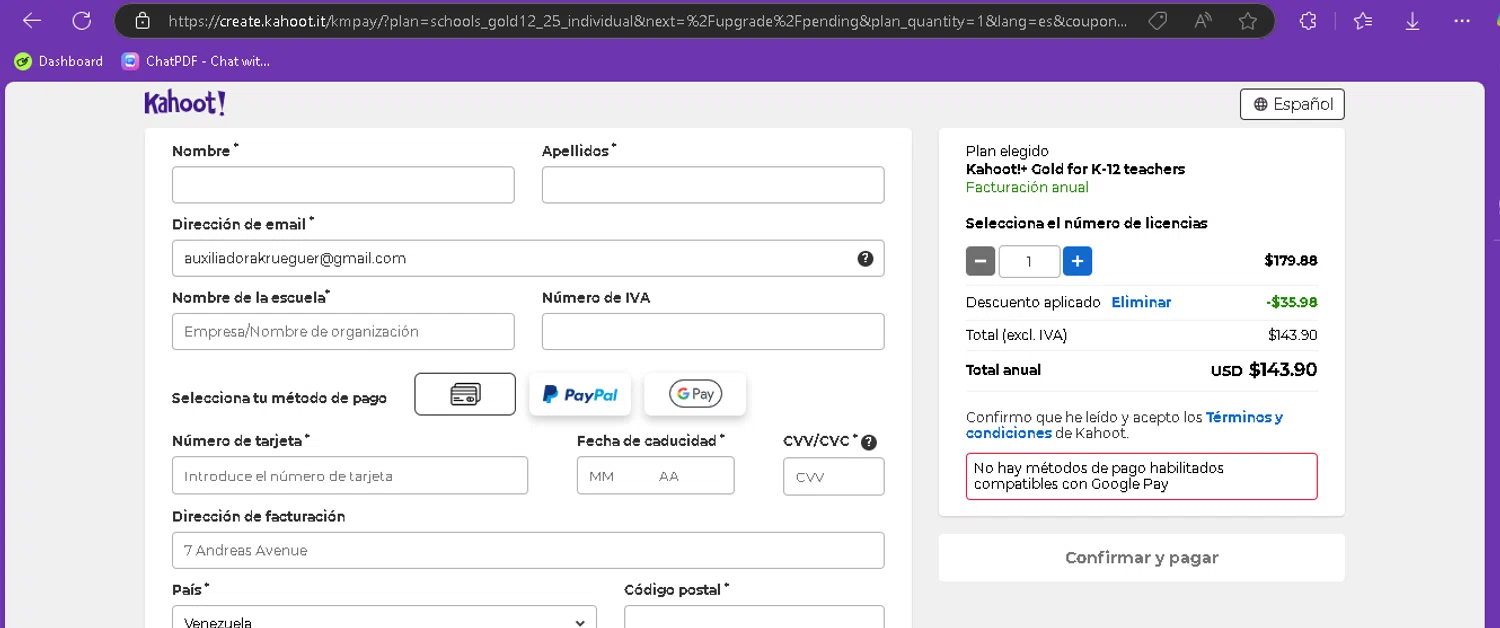
Task: Click the Número de tarjeta input field
Action: click(x=350, y=476)
